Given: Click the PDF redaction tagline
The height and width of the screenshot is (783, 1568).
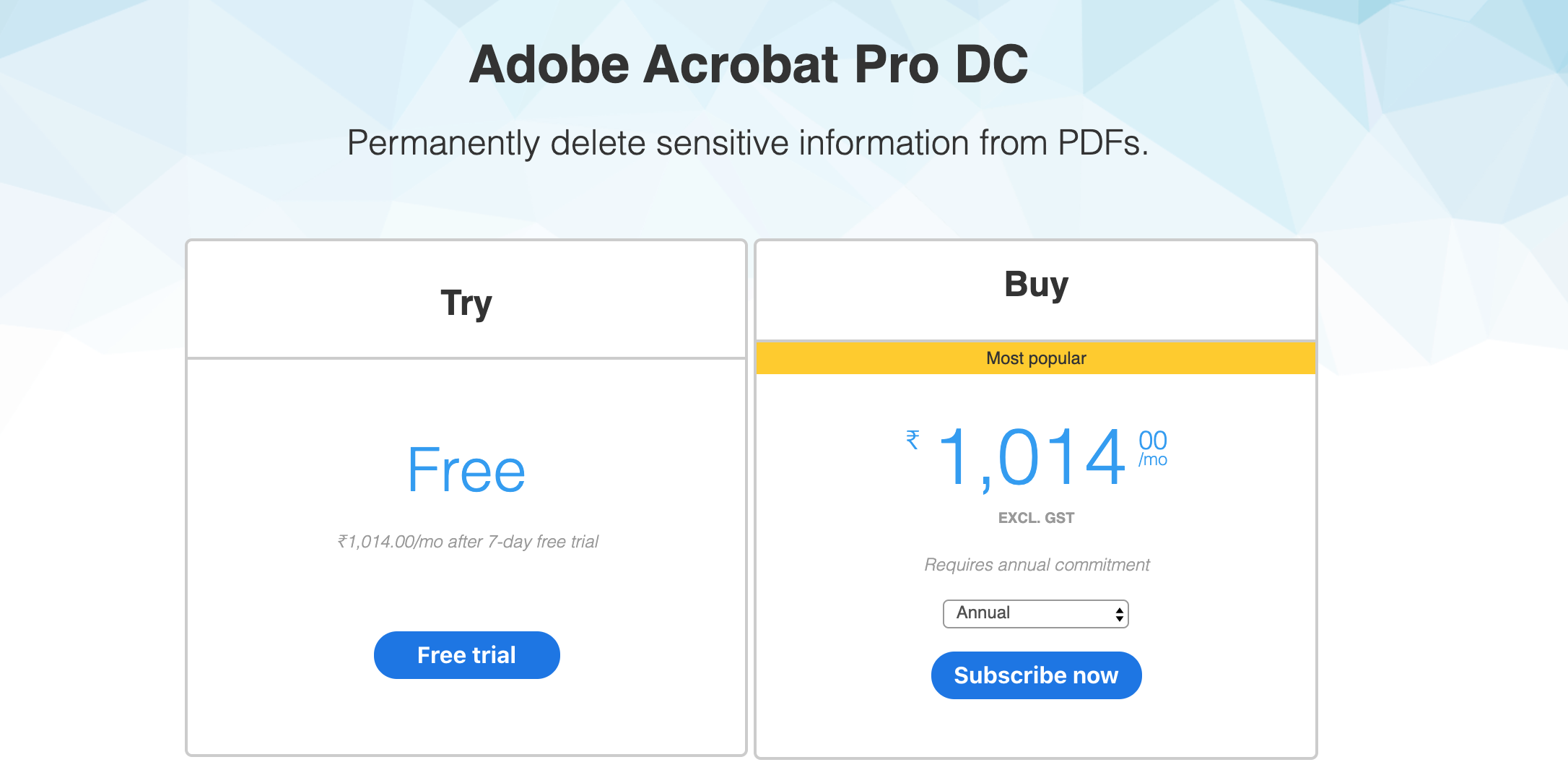Looking at the screenshot, I should tap(748, 142).
